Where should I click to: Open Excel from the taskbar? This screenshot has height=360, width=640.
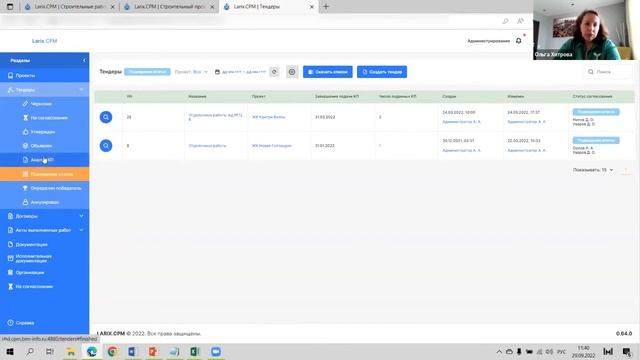point(195,351)
